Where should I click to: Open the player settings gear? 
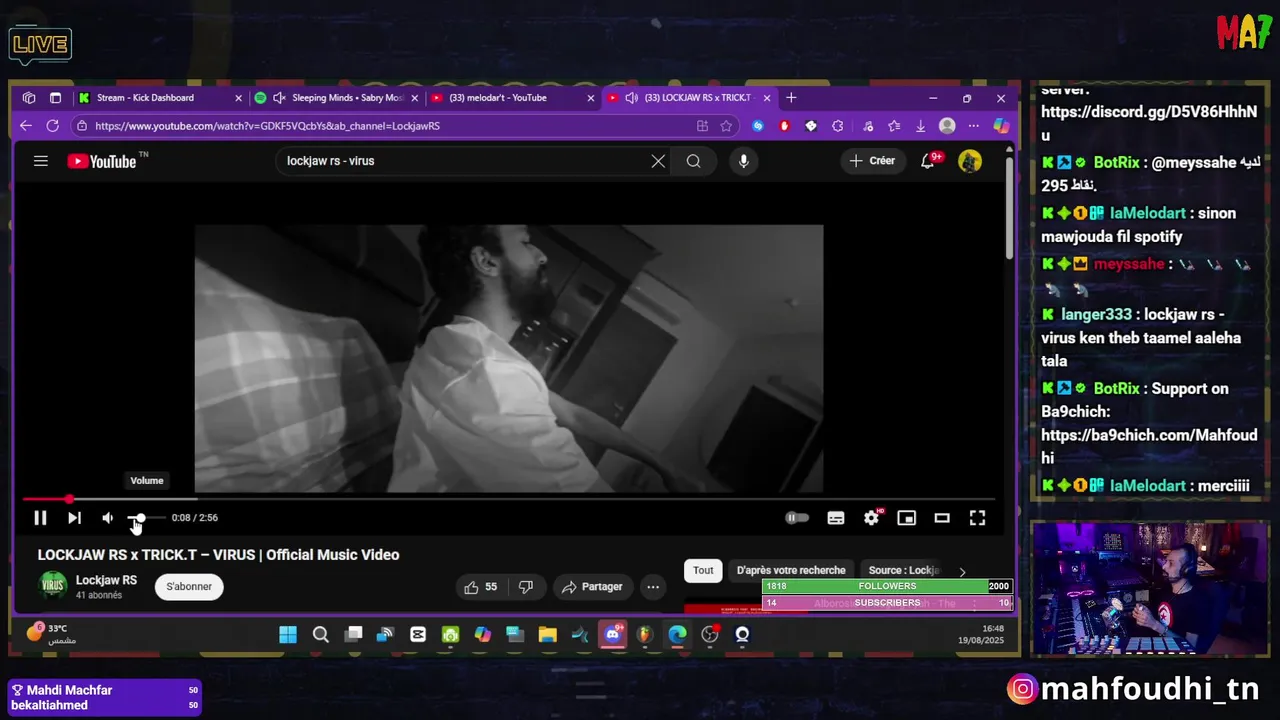point(872,518)
